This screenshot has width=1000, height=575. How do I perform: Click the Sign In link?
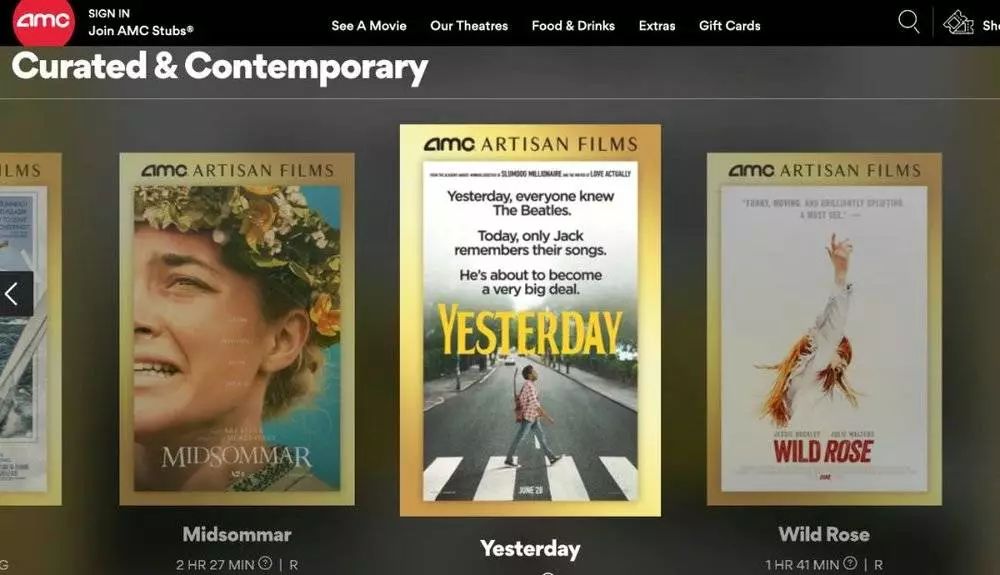[109, 13]
